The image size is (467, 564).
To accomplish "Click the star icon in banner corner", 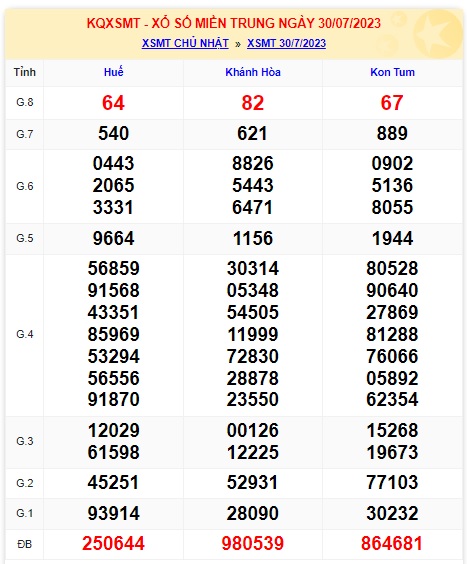I will point(437,34).
